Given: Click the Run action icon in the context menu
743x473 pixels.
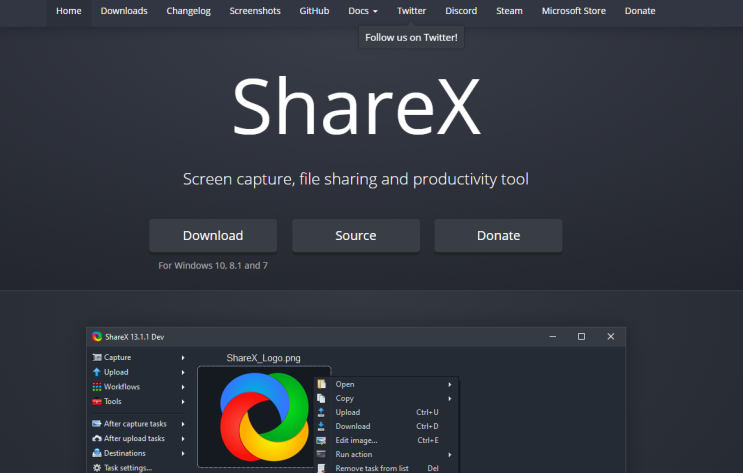Looking at the screenshot, I should pyautogui.click(x=321, y=454).
